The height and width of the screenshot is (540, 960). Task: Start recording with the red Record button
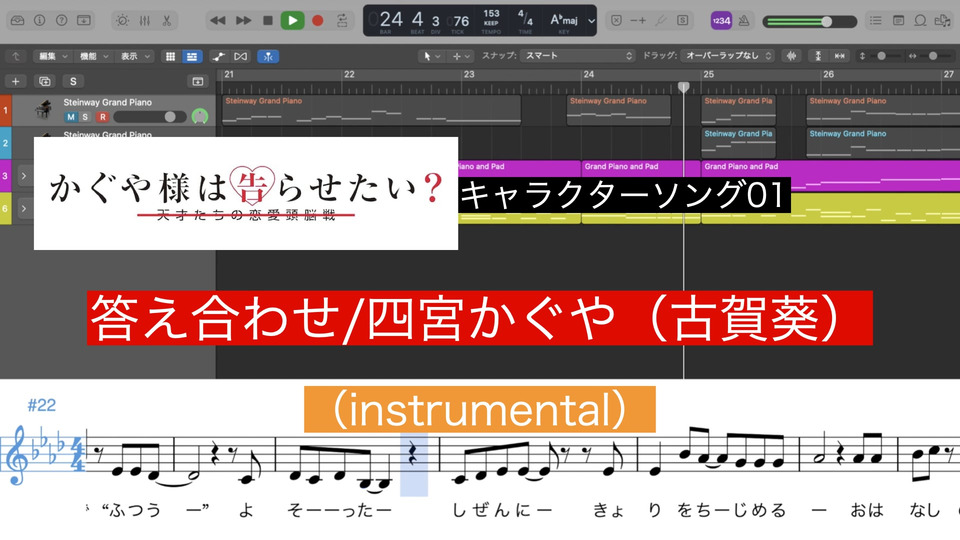[x=317, y=20]
